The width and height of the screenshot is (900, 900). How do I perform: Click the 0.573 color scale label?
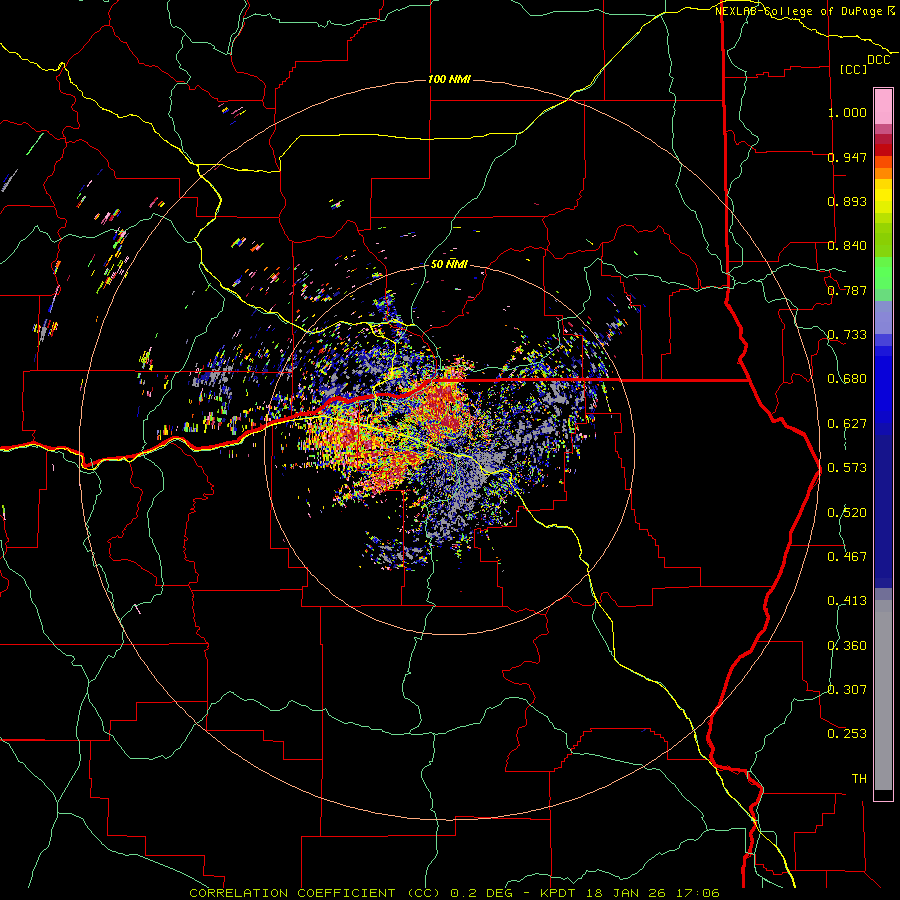(x=847, y=468)
